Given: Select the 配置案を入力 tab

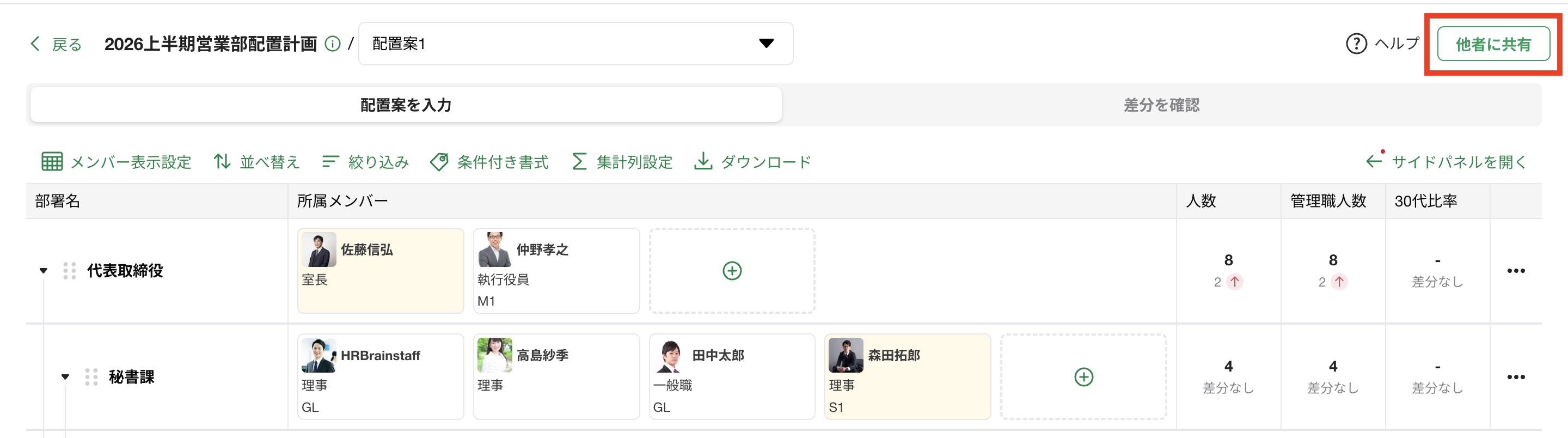Looking at the screenshot, I should pos(406,105).
